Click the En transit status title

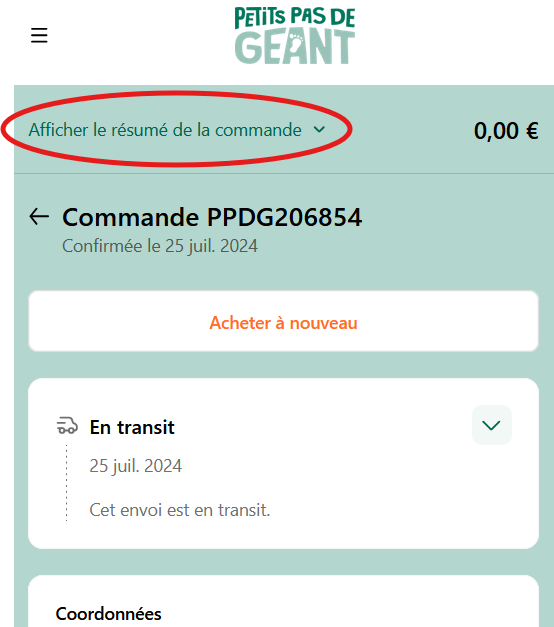coord(132,427)
